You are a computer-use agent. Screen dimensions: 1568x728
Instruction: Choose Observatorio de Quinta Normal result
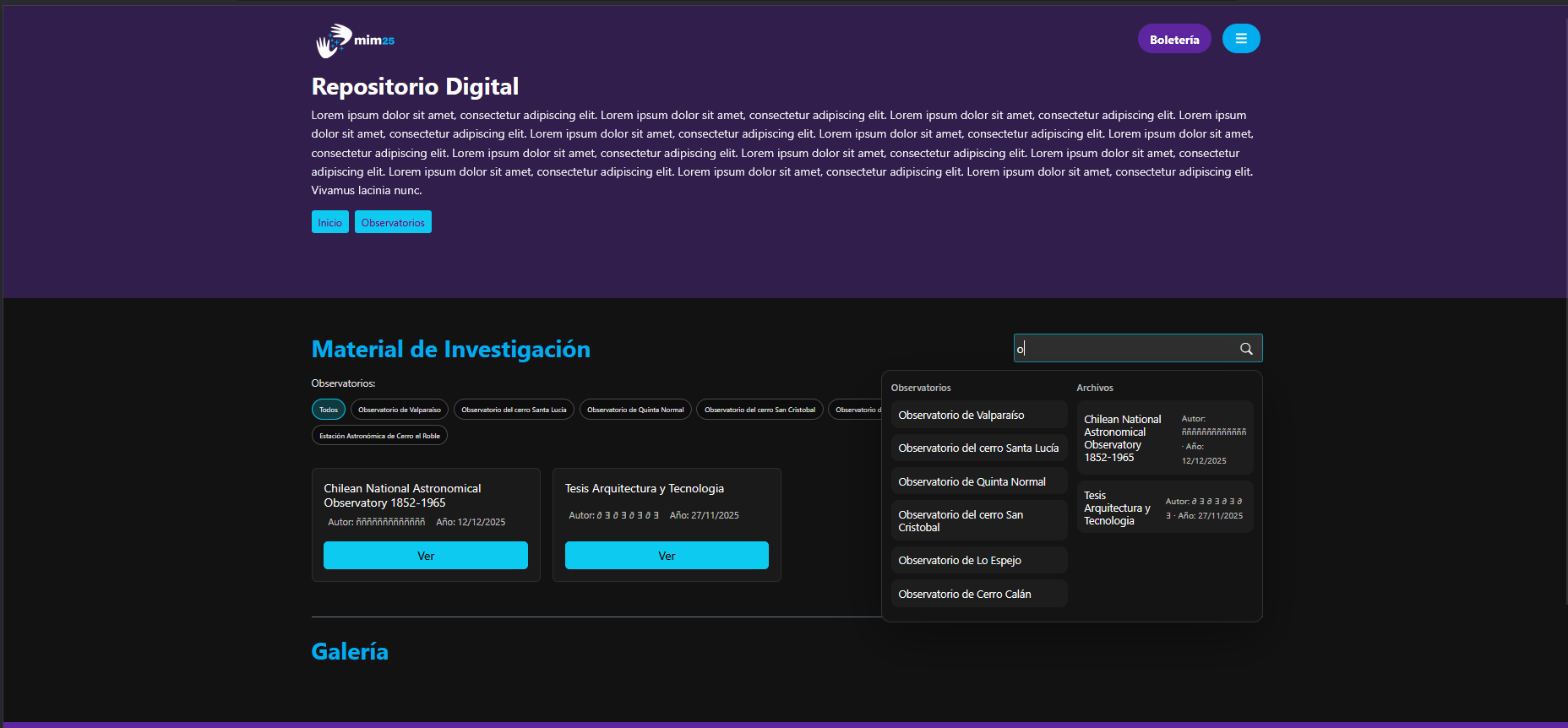click(x=979, y=481)
